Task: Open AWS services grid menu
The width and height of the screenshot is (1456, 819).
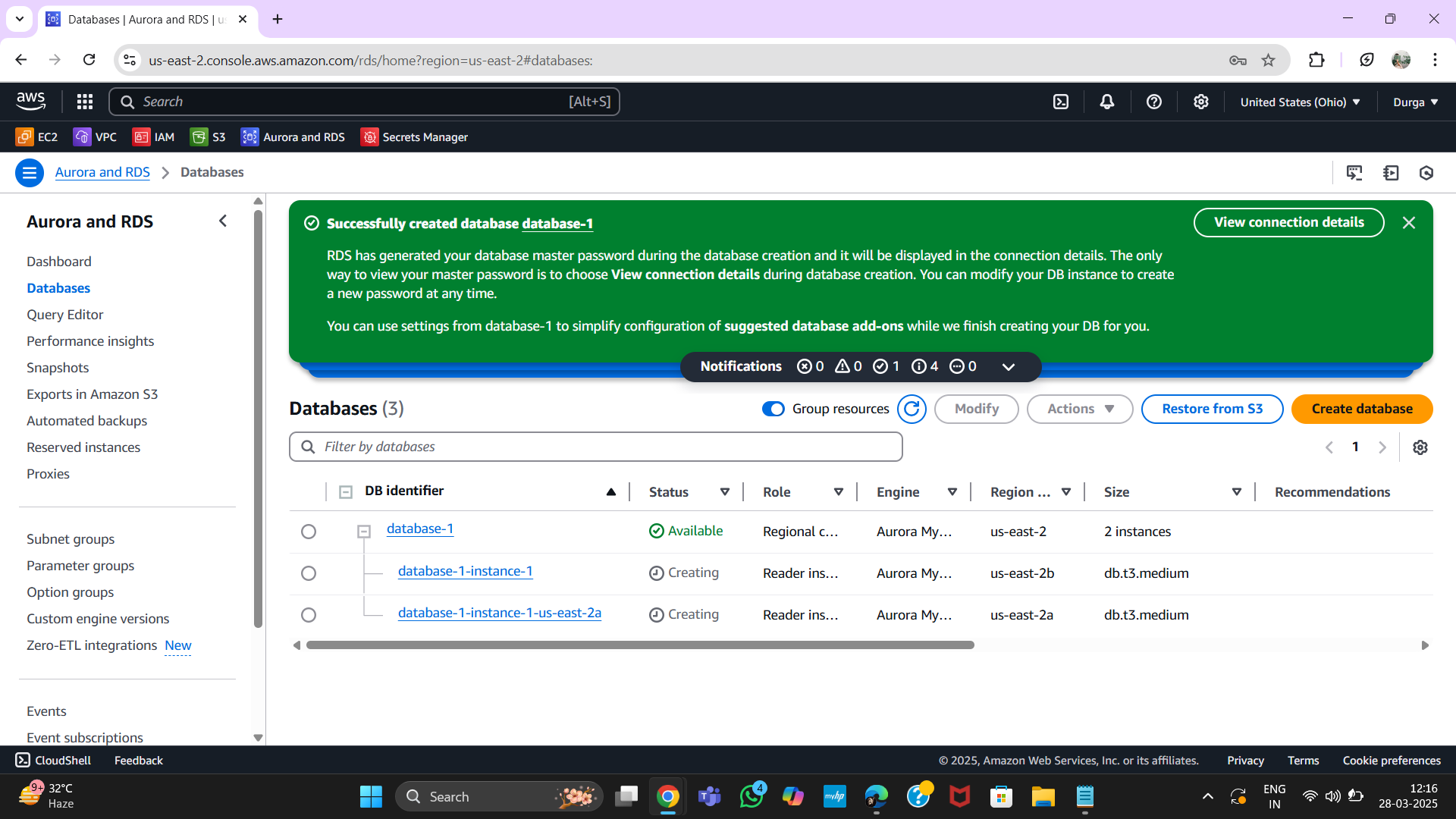Action: (x=85, y=102)
